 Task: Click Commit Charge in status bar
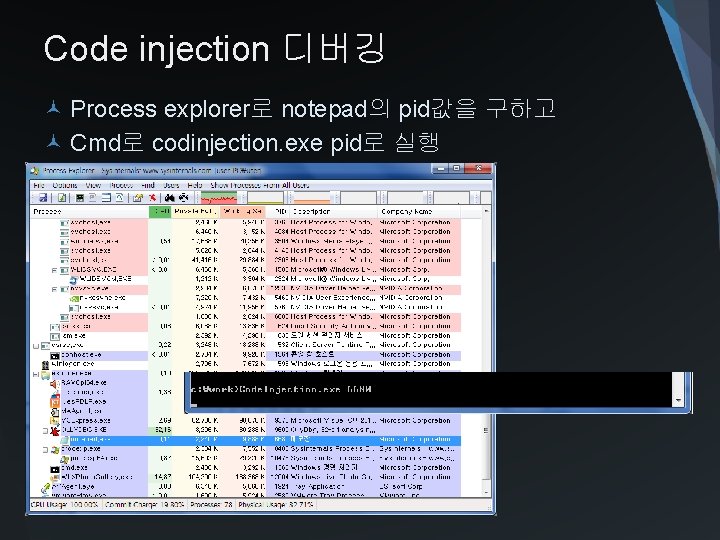click(144, 504)
